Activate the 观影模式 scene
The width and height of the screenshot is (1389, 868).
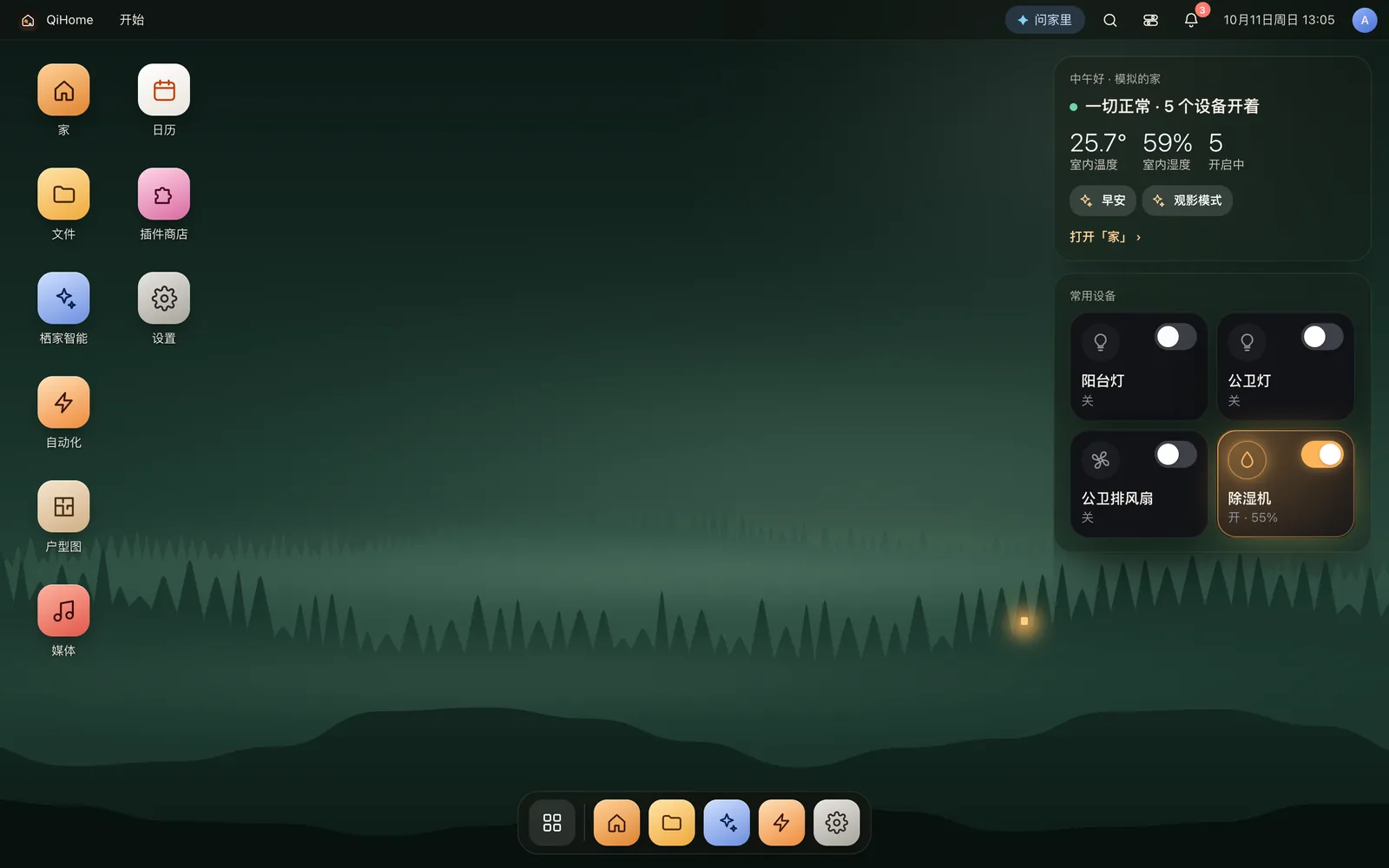1187,201
